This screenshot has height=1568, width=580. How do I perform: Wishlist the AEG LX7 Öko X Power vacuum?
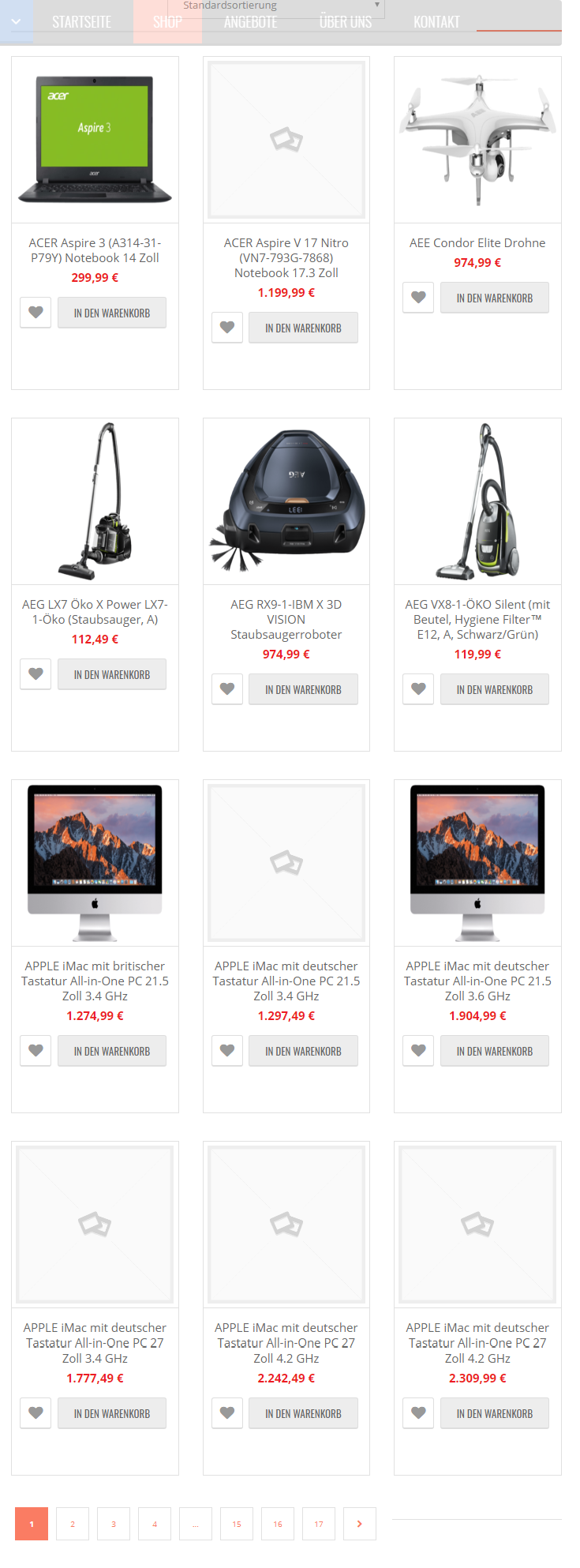(36, 674)
